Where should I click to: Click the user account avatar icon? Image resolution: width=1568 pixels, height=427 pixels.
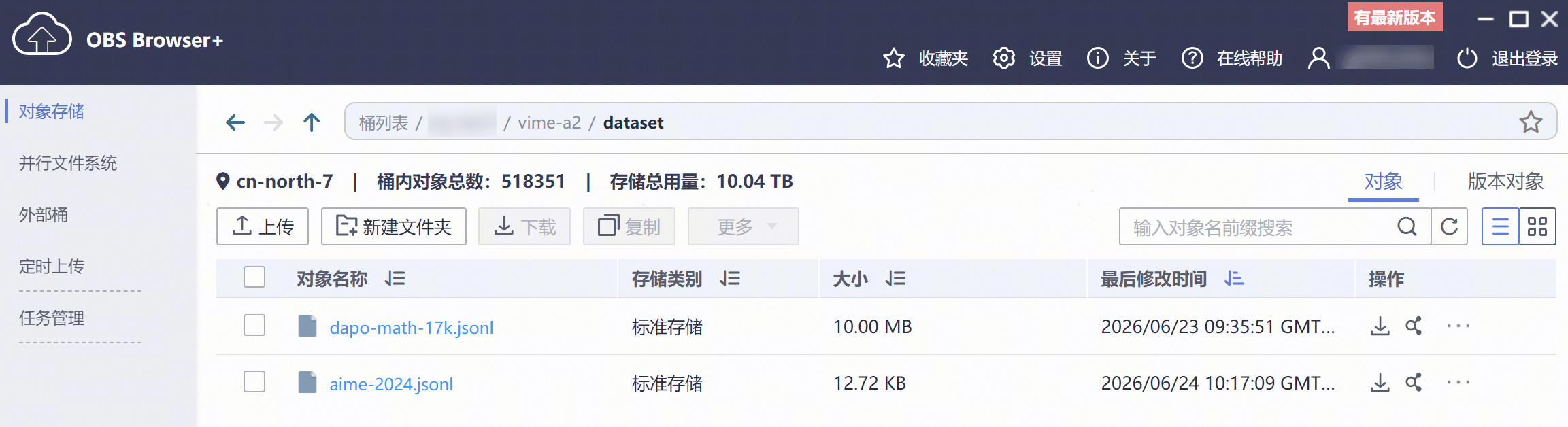pyautogui.click(x=1318, y=58)
